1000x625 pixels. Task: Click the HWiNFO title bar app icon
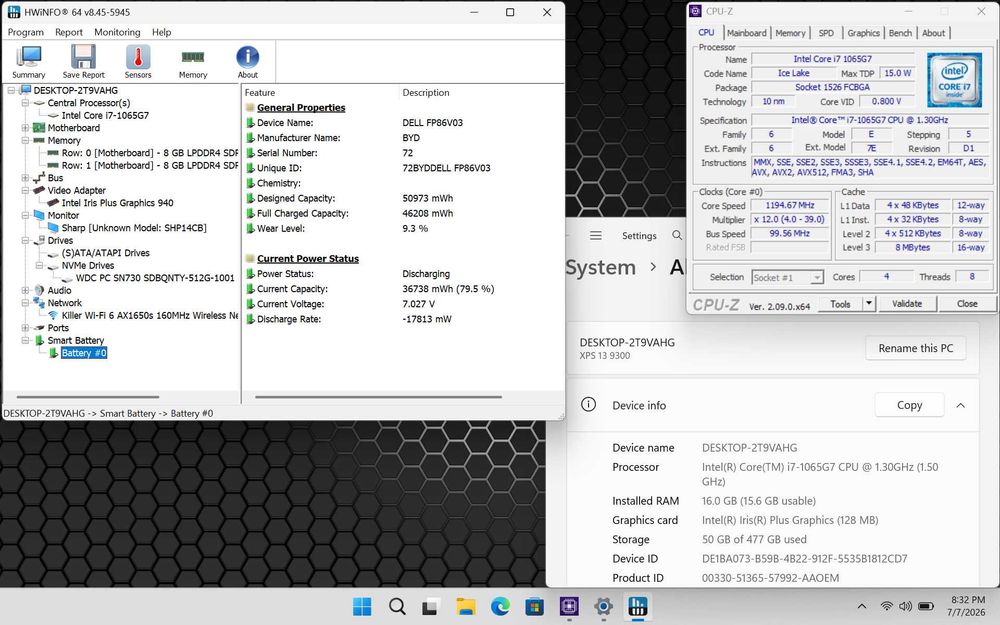[13, 11]
